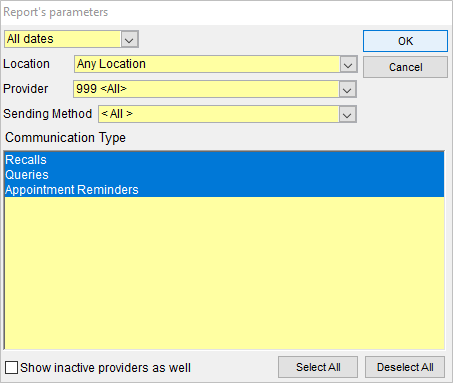
Task: Select Recalls in Communication Type list
Action: click(224, 160)
